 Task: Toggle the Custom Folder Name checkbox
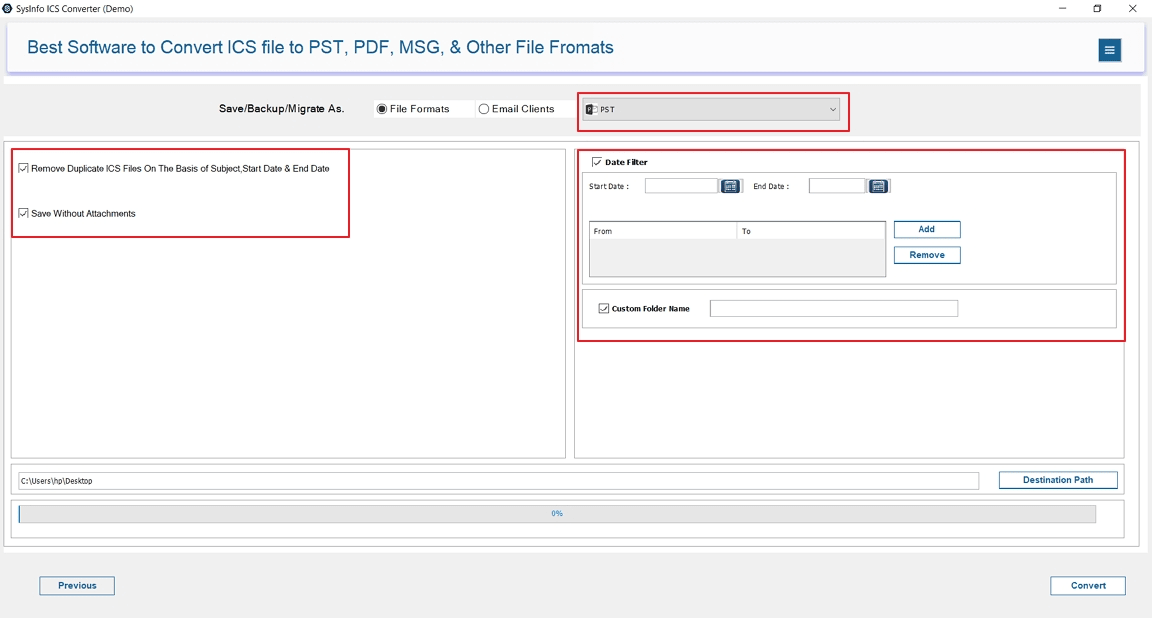pos(604,309)
